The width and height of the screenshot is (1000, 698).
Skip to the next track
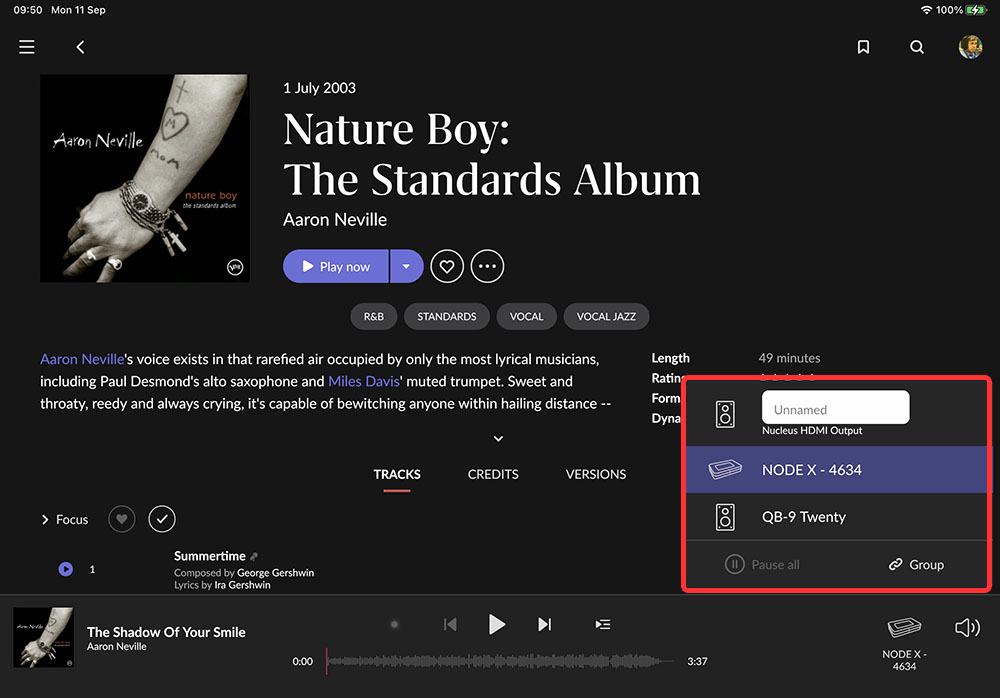click(544, 624)
